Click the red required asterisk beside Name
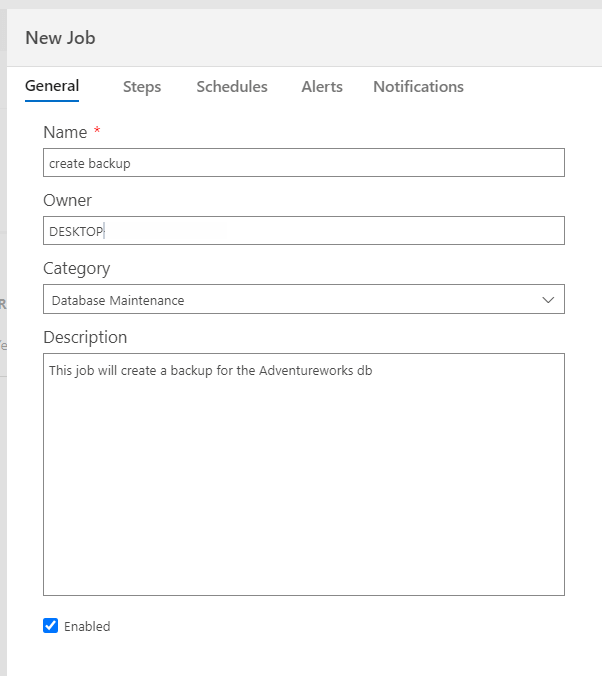This screenshot has height=676, width=602. (97, 131)
